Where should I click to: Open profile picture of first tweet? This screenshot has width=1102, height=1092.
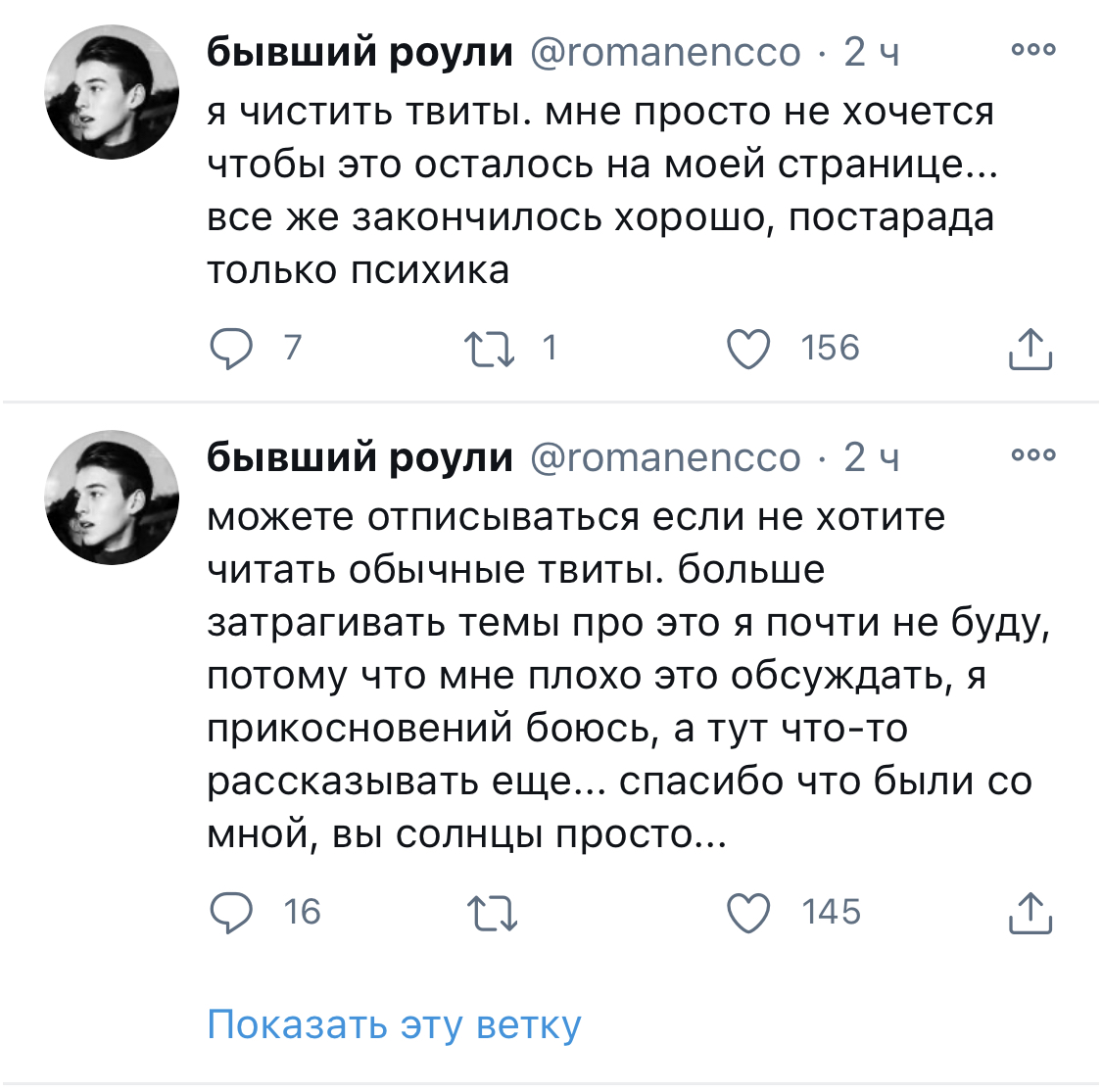pyautogui.click(x=112, y=92)
